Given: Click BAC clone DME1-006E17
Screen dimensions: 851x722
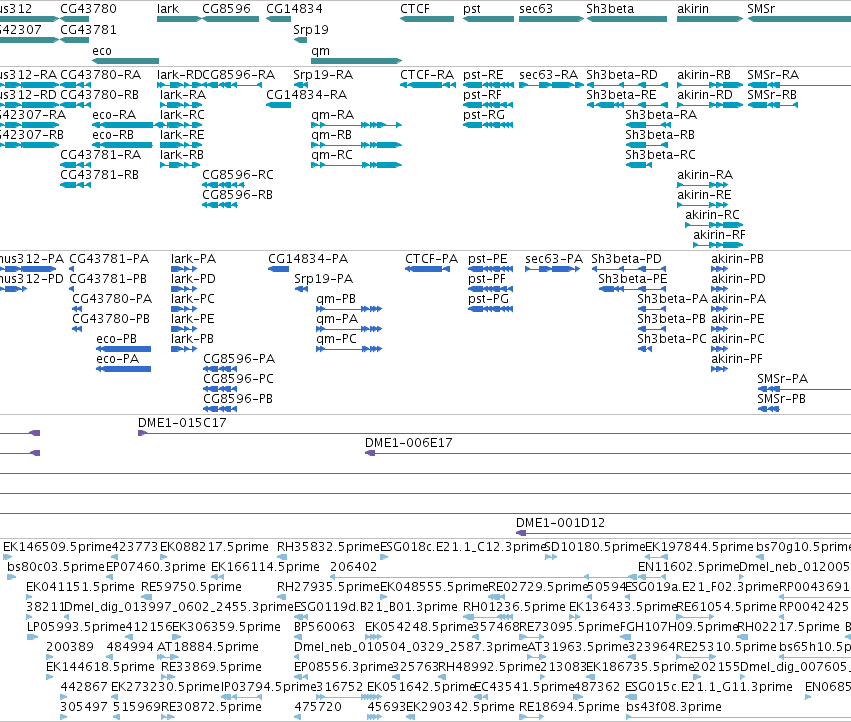Looking at the screenshot, I should point(608,453).
